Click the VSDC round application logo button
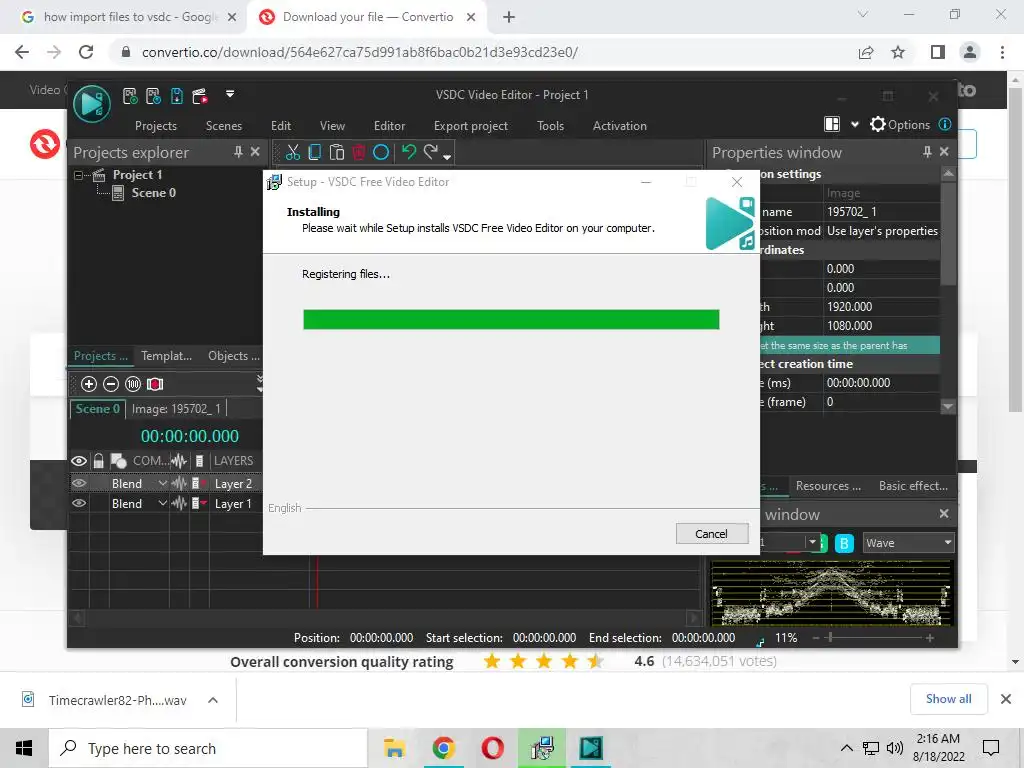The image size is (1024, 768). click(91, 103)
